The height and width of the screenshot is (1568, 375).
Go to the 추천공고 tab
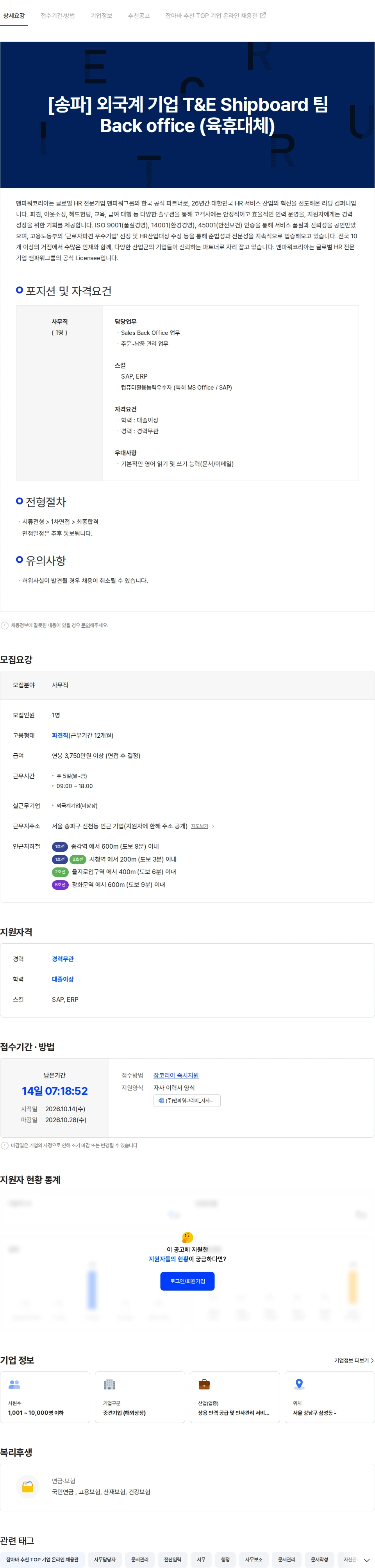[x=139, y=16]
